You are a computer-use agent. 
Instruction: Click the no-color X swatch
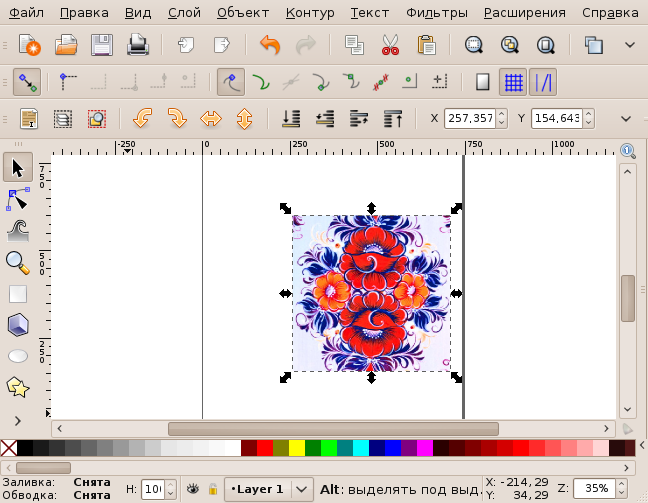[9, 448]
